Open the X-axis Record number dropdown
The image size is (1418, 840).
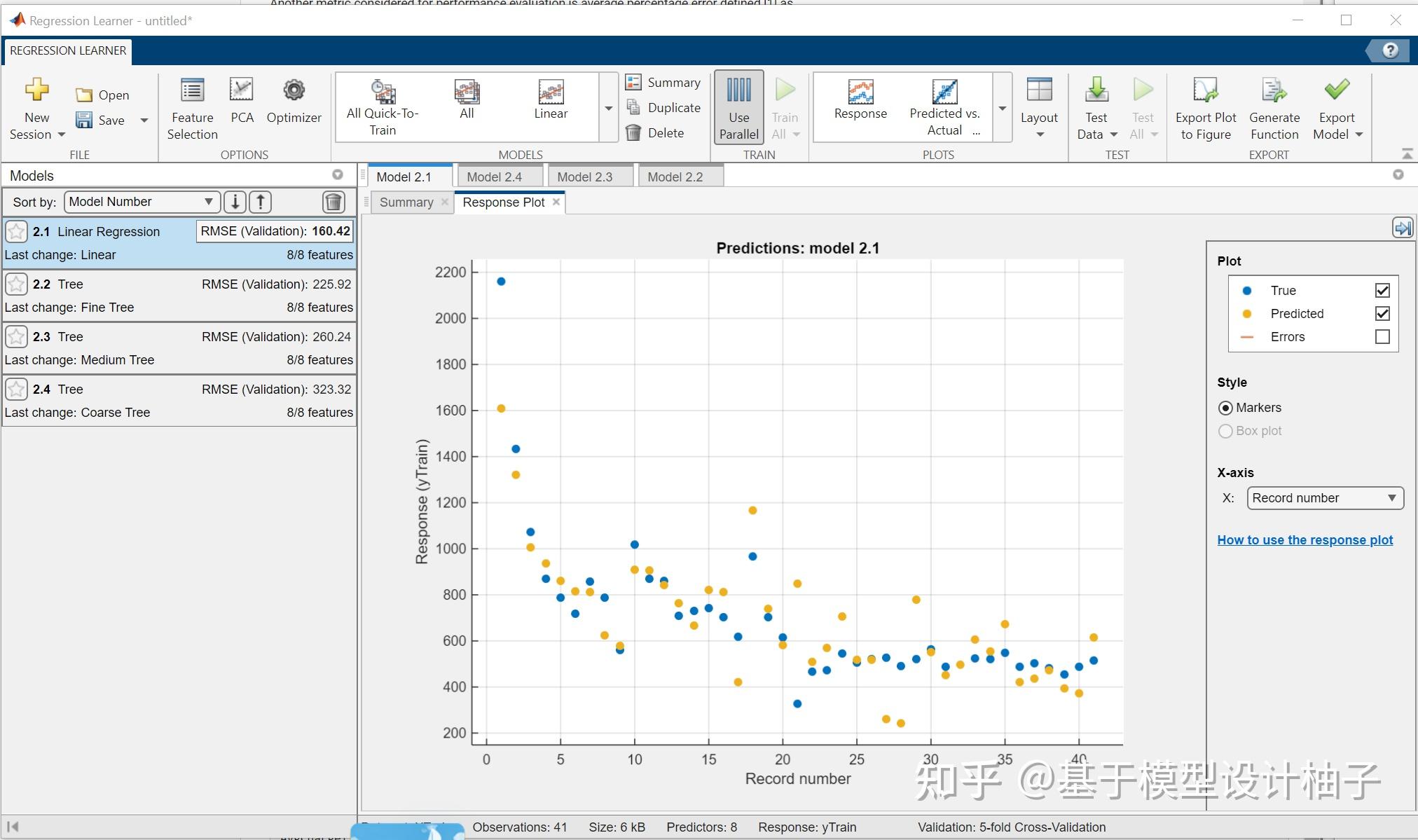pos(1325,498)
